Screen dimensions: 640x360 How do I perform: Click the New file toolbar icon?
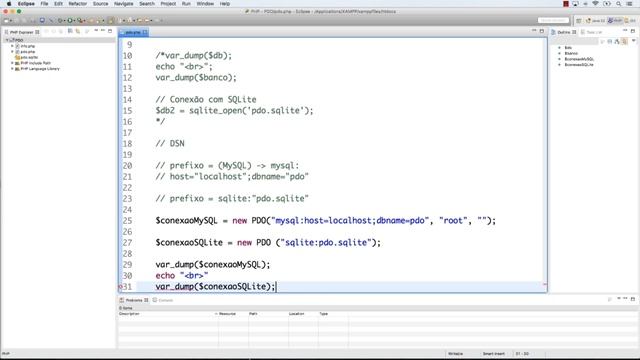click(x=6, y=20)
